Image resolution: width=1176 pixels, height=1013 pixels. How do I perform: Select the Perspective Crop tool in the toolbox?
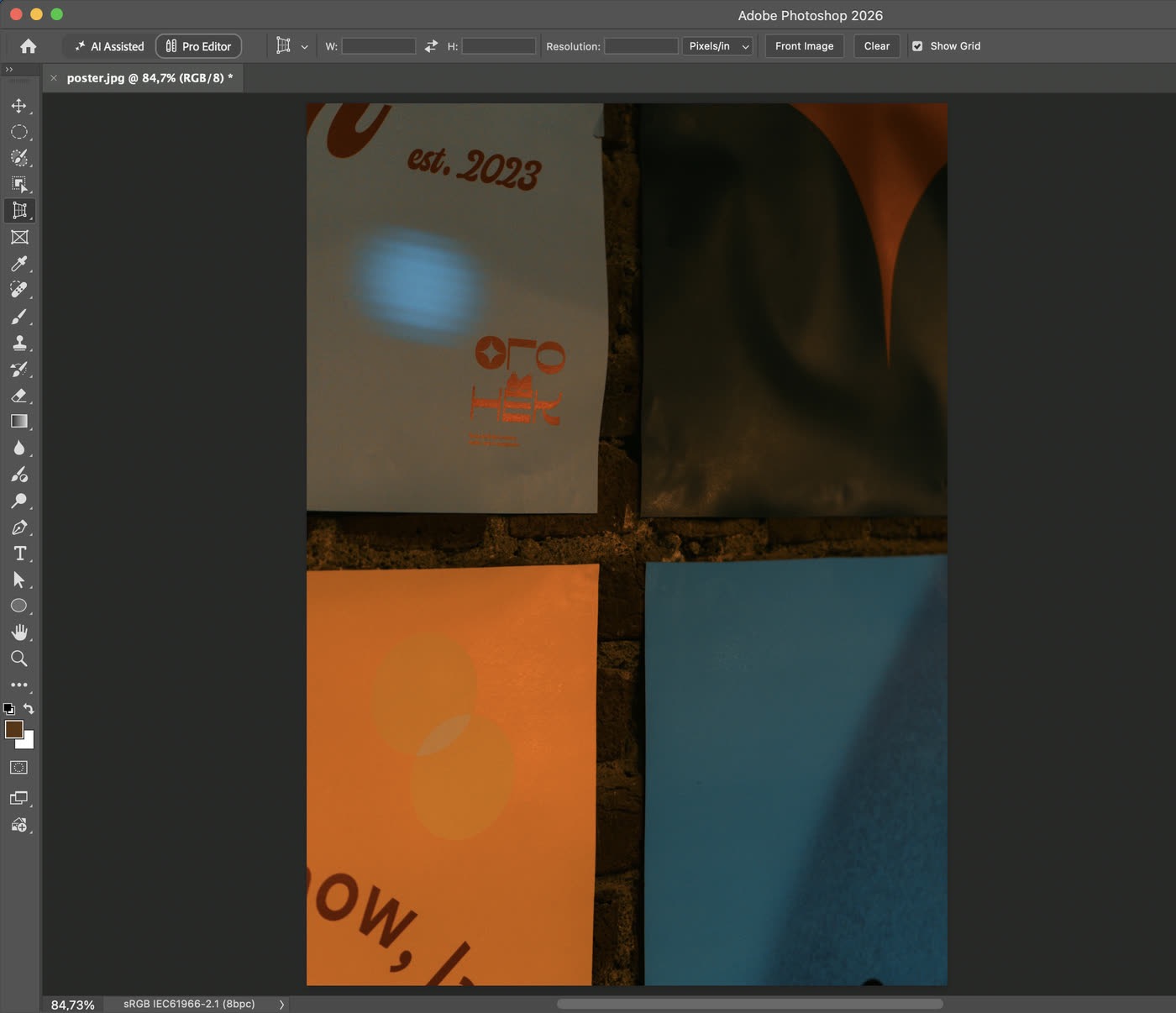(x=18, y=211)
